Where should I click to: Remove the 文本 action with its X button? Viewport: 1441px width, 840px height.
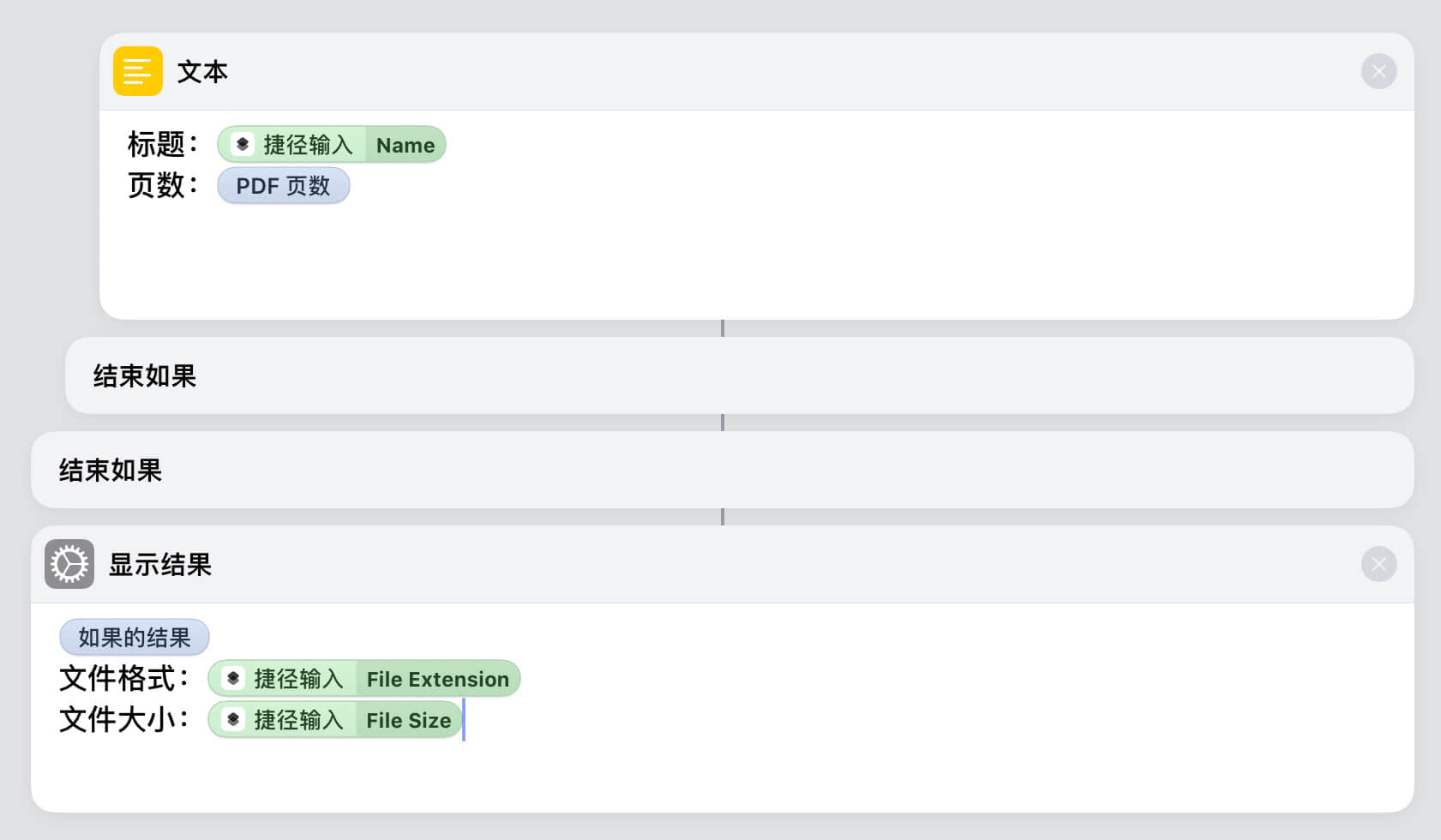pos(1378,71)
